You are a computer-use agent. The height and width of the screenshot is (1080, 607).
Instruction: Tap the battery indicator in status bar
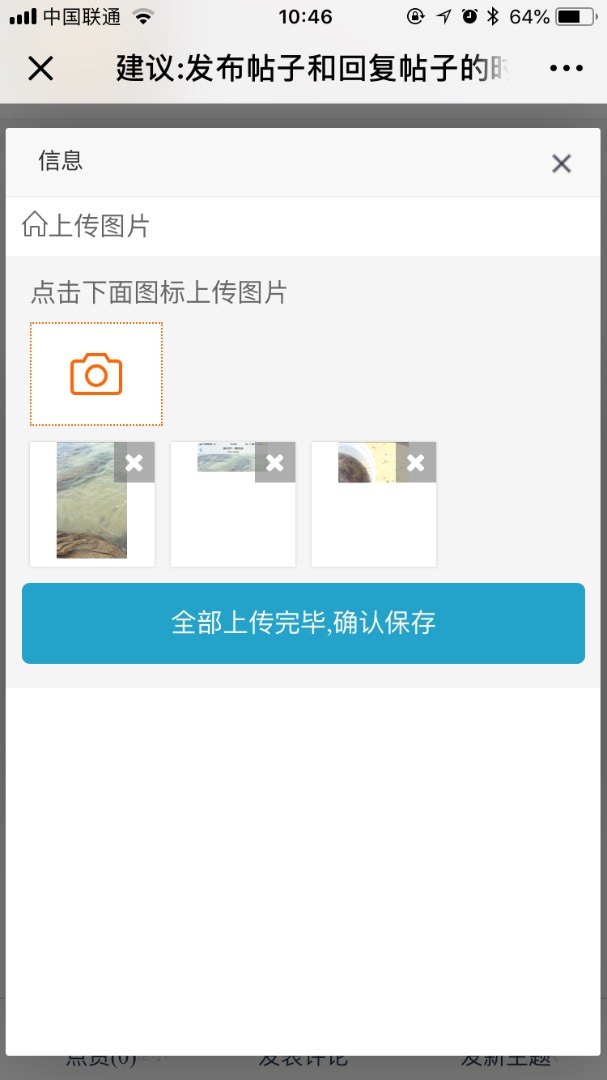[x=575, y=17]
